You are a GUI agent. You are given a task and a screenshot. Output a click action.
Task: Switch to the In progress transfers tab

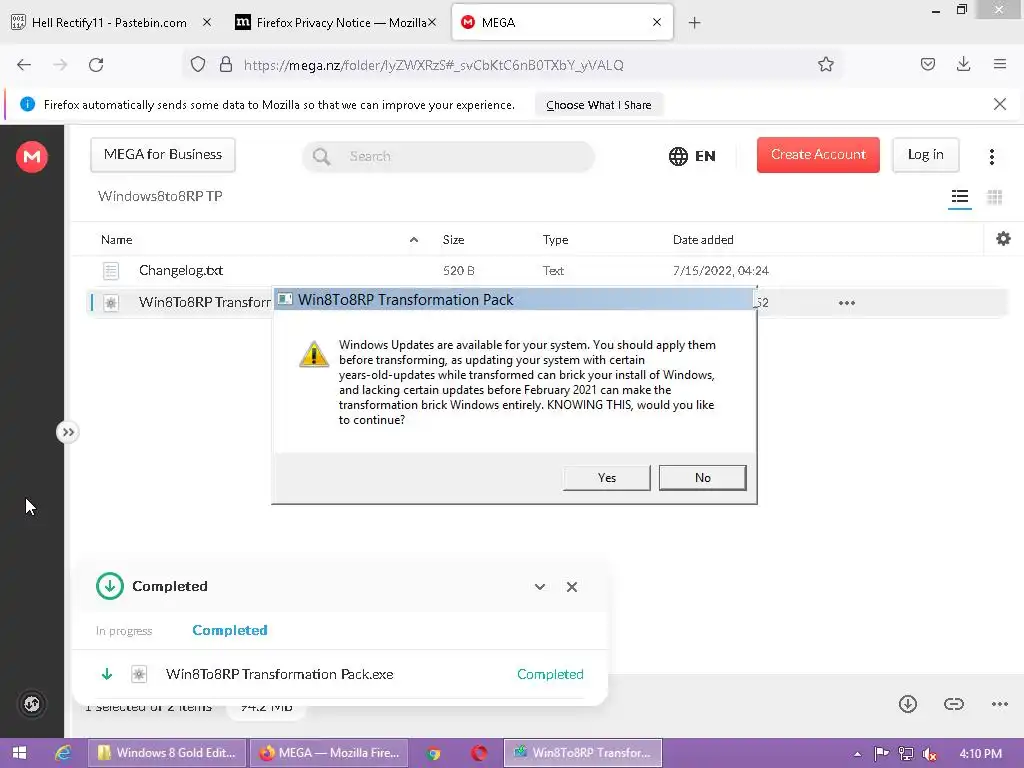(124, 631)
